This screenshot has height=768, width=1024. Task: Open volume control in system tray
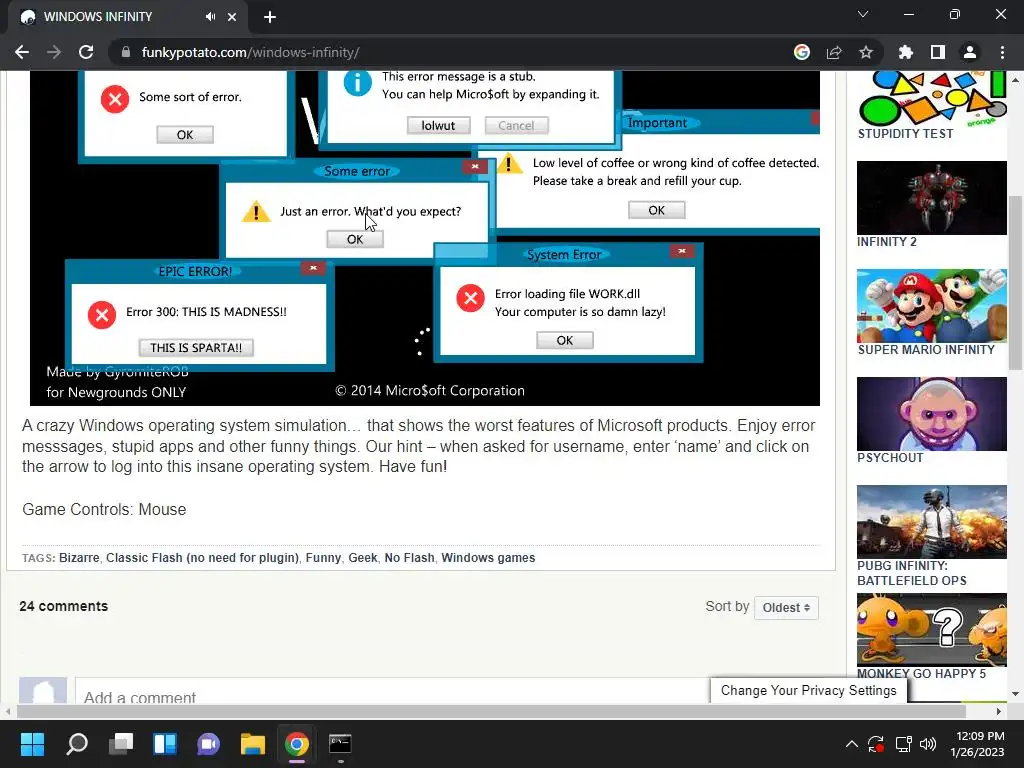click(927, 744)
